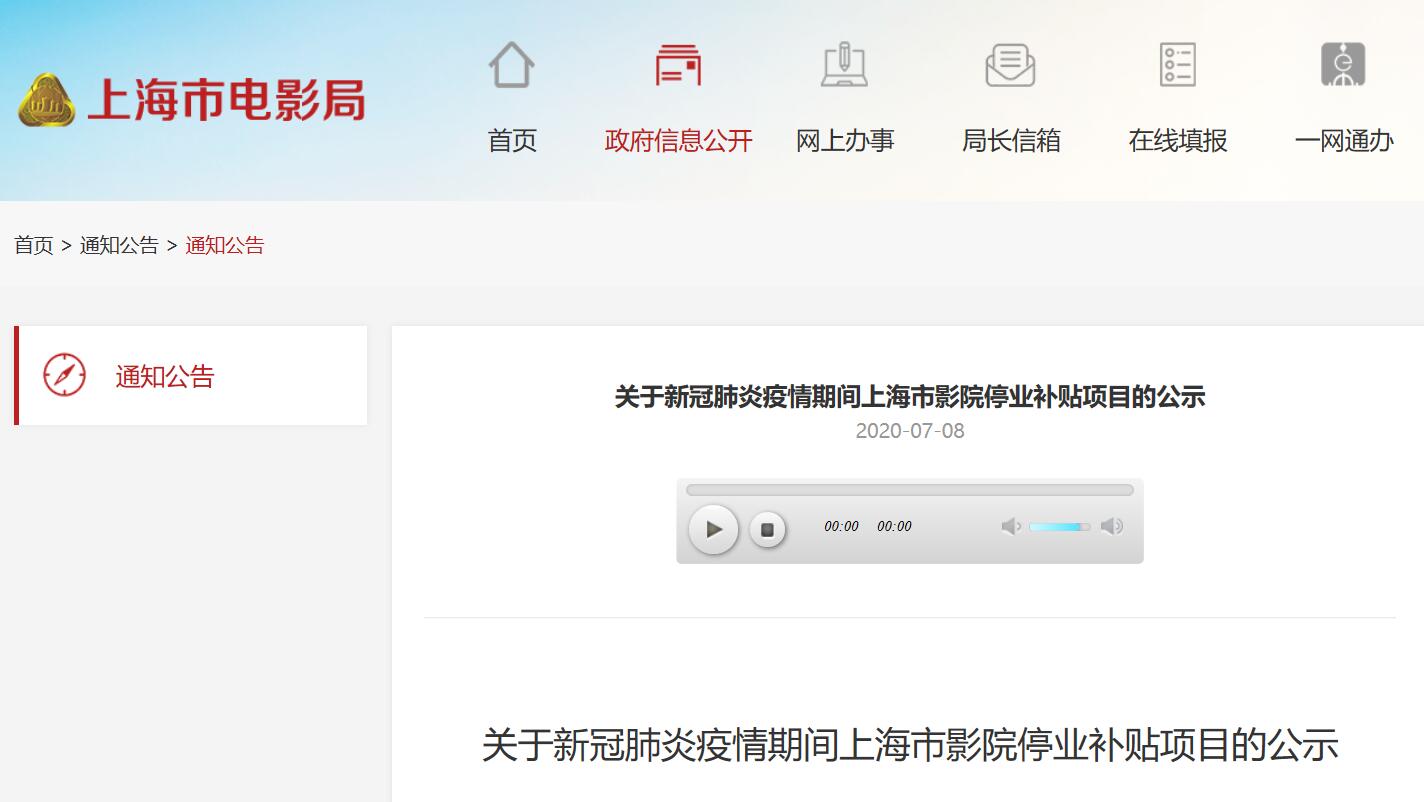The height and width of the screenshot is (802, 1424).
Task: Open the 首页 navigation menu item
Action: coord(512,141)
